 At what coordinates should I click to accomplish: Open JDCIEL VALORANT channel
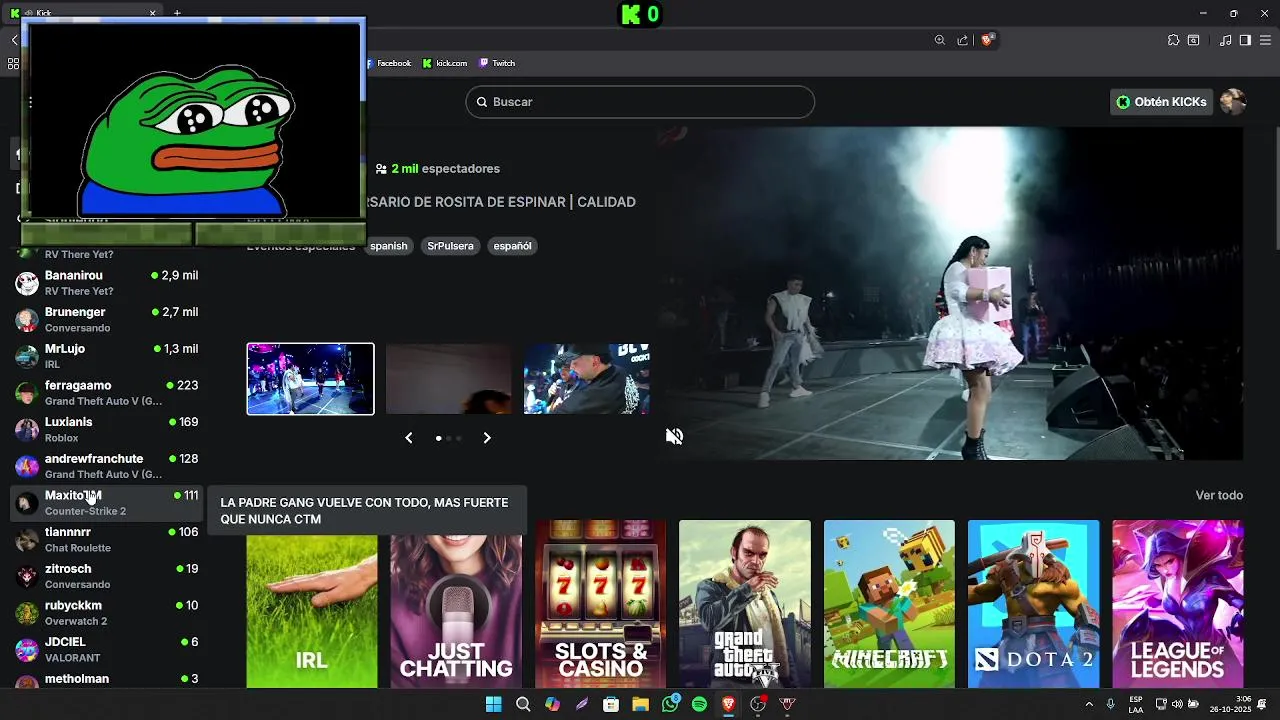[x=107, y=650]
